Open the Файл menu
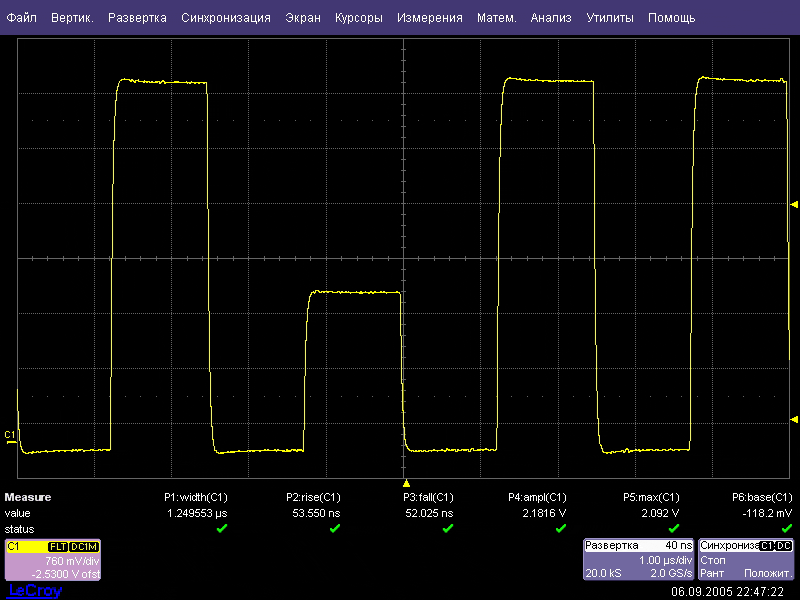This screenshot has width=800, height=600. pyautogui.click(x=22, y=18)
